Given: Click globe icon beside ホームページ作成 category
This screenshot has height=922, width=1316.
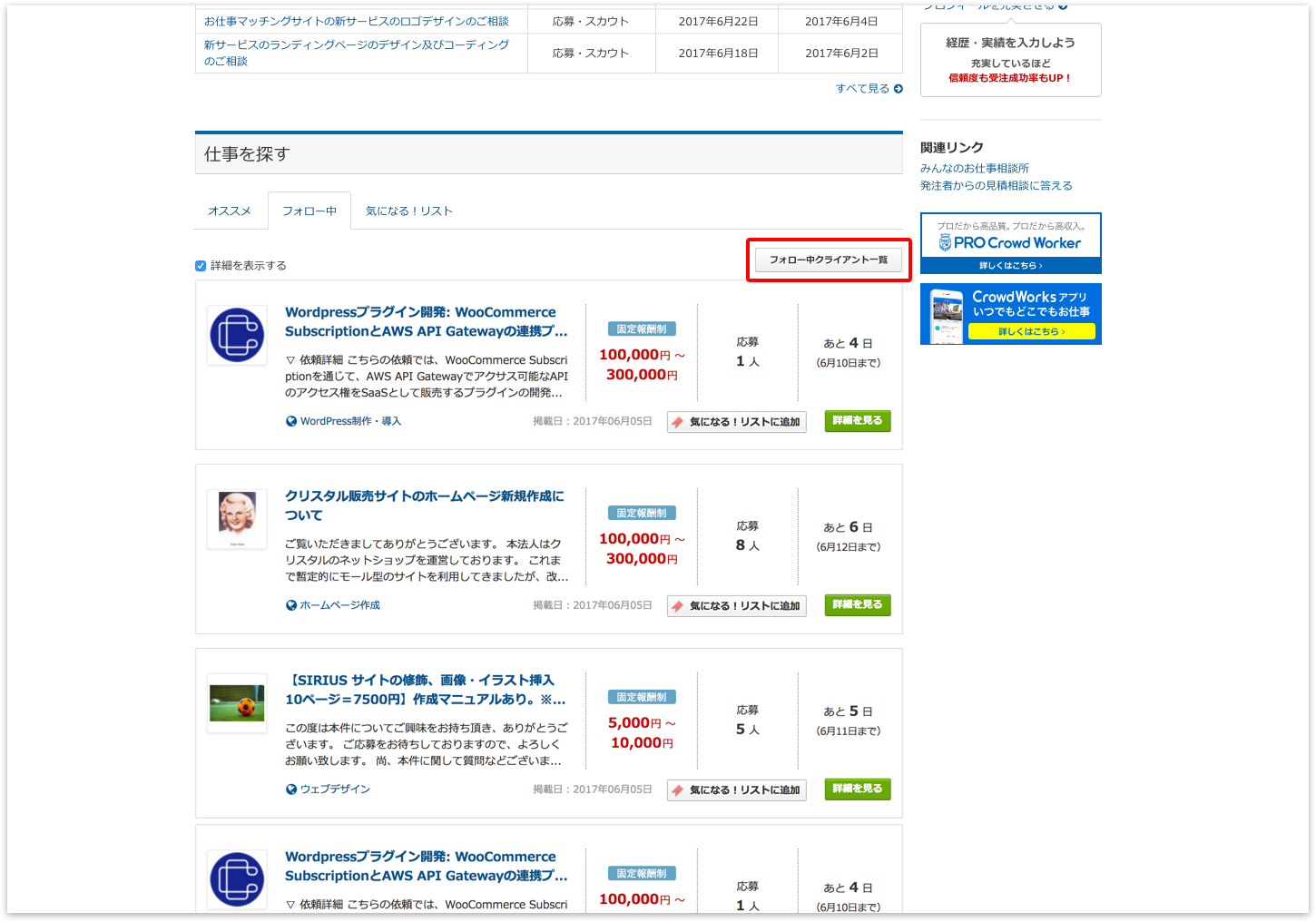Looking at the screenshot, I should click(291, 605).
